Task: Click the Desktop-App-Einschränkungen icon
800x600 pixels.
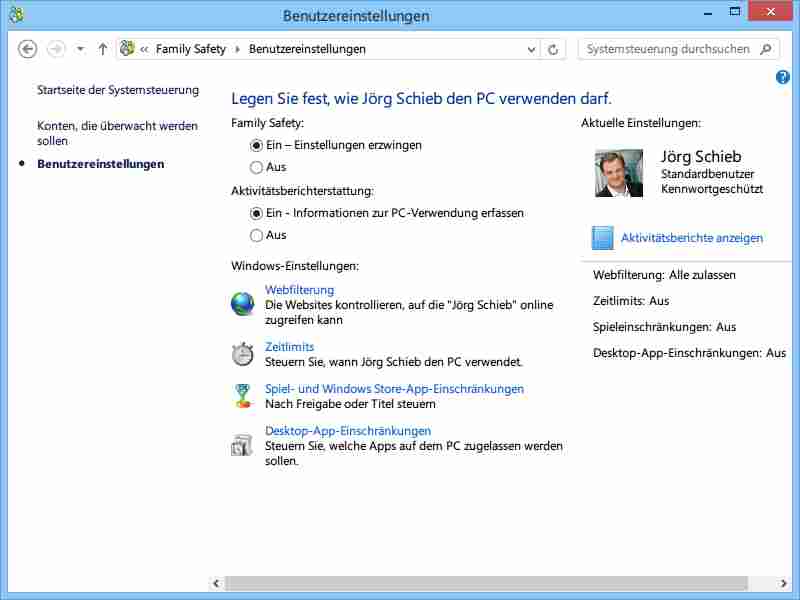Action: [242, 444]
